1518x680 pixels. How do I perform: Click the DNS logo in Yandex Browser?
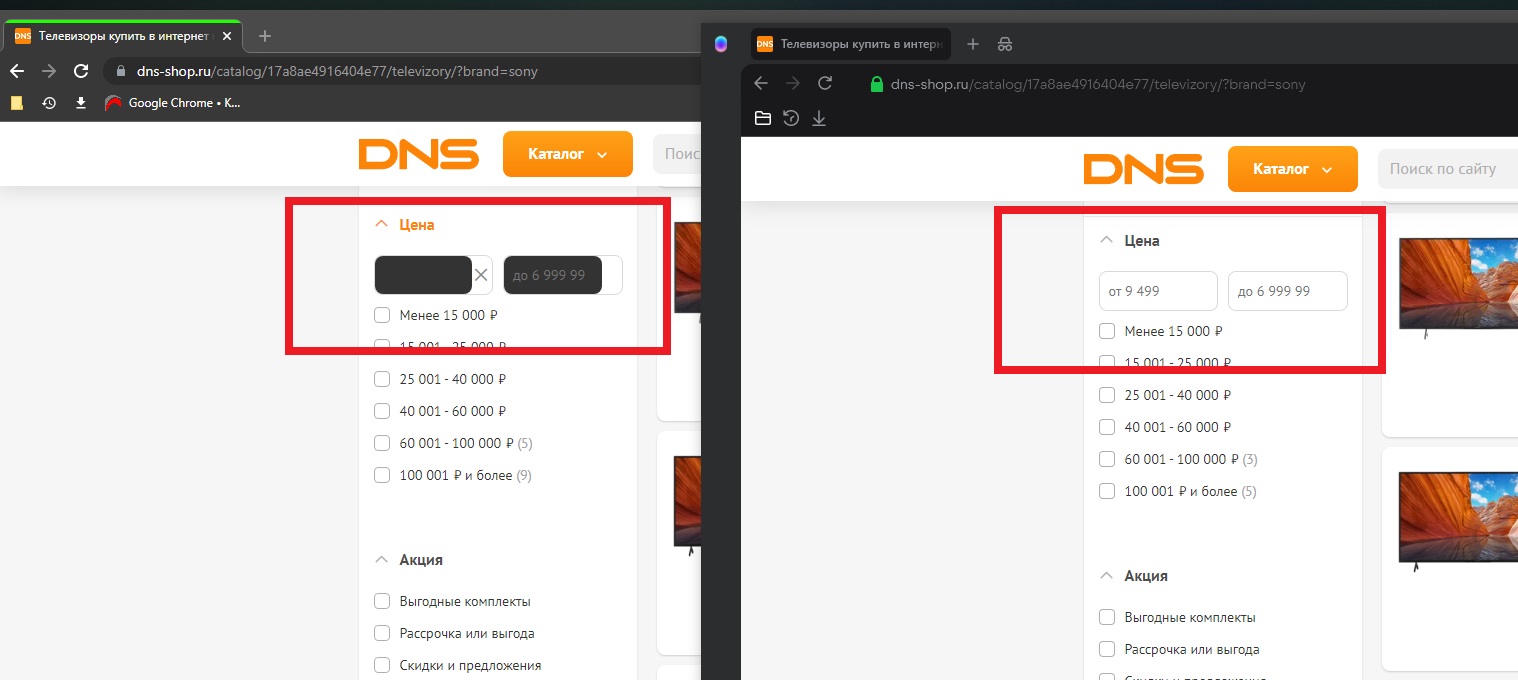[x=1144, y=170]
